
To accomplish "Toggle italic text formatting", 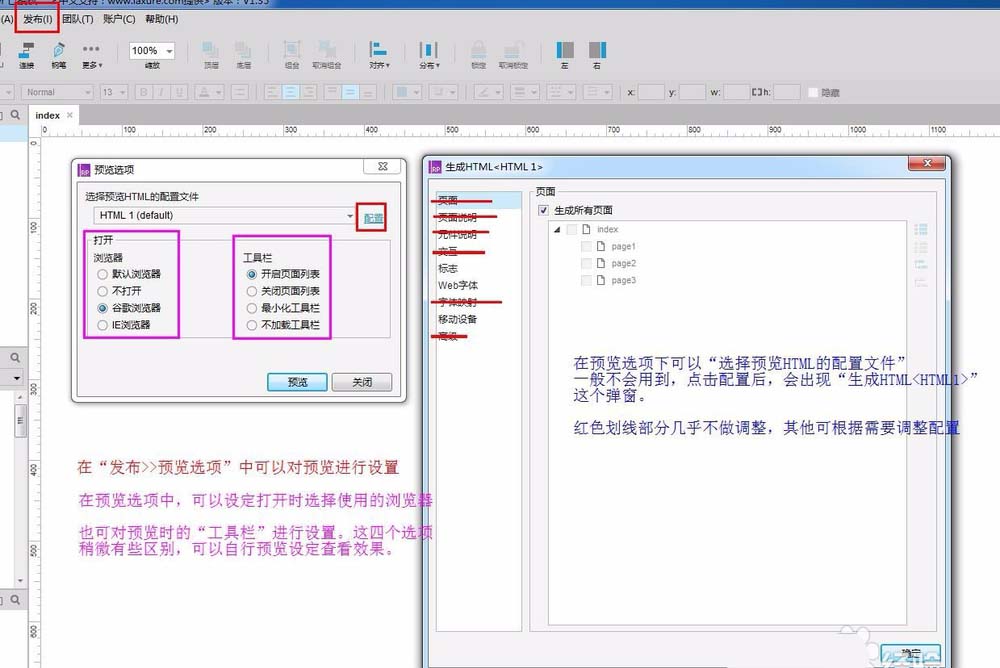I will [161, 93].
